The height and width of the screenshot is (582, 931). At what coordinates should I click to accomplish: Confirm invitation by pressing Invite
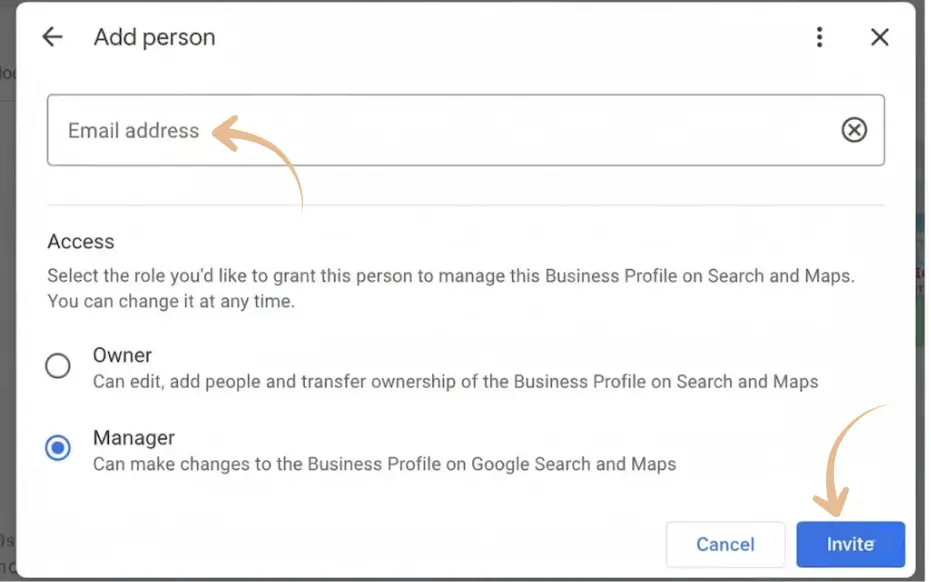pyautogui.click(x=850, y=544)
